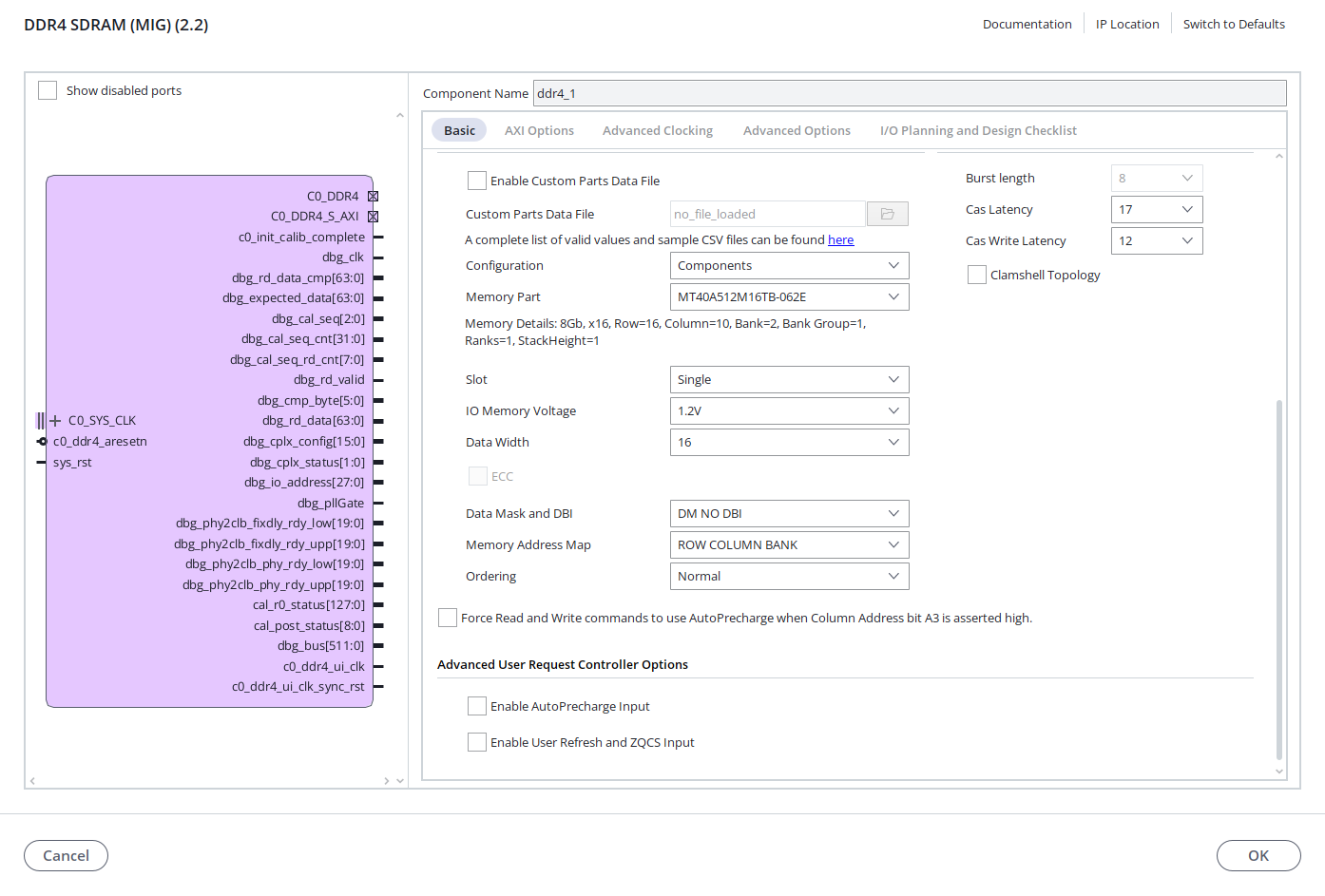Open the Slot dropdown
This screenshot has width=1325, height=896.
(789, 379)
